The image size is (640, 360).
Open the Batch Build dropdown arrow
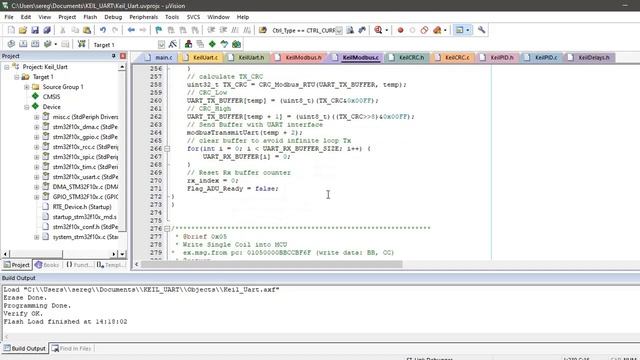pyautogui.click(x=56, y=44)
